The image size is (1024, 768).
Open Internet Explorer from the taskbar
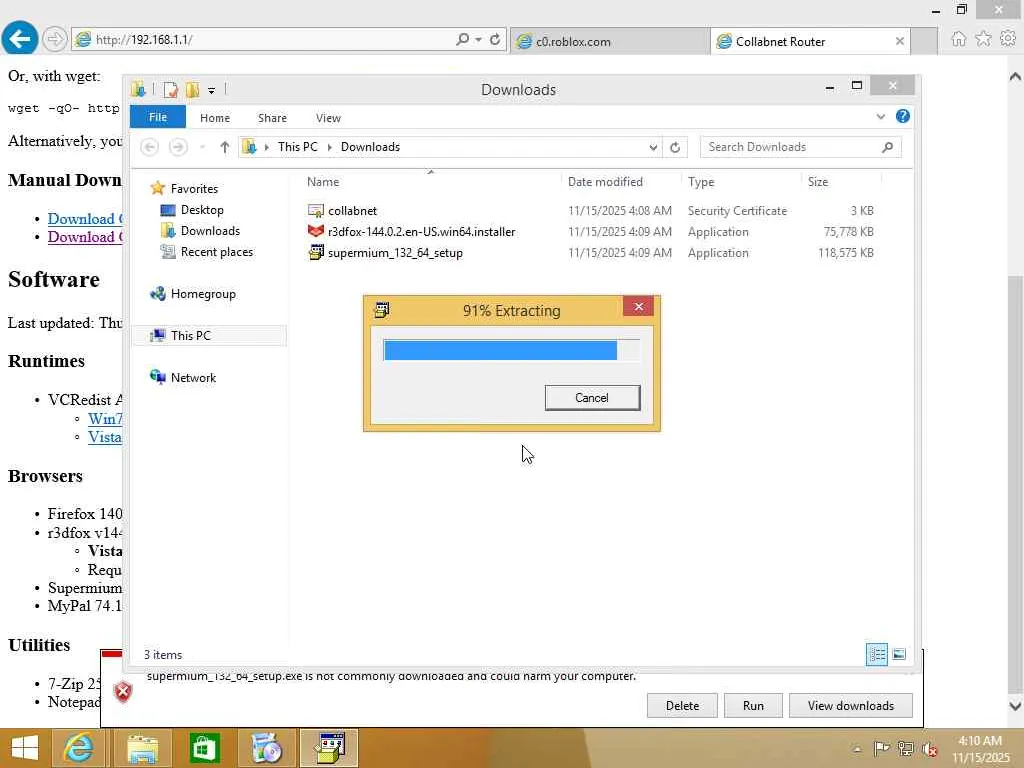tap(78, 748)
